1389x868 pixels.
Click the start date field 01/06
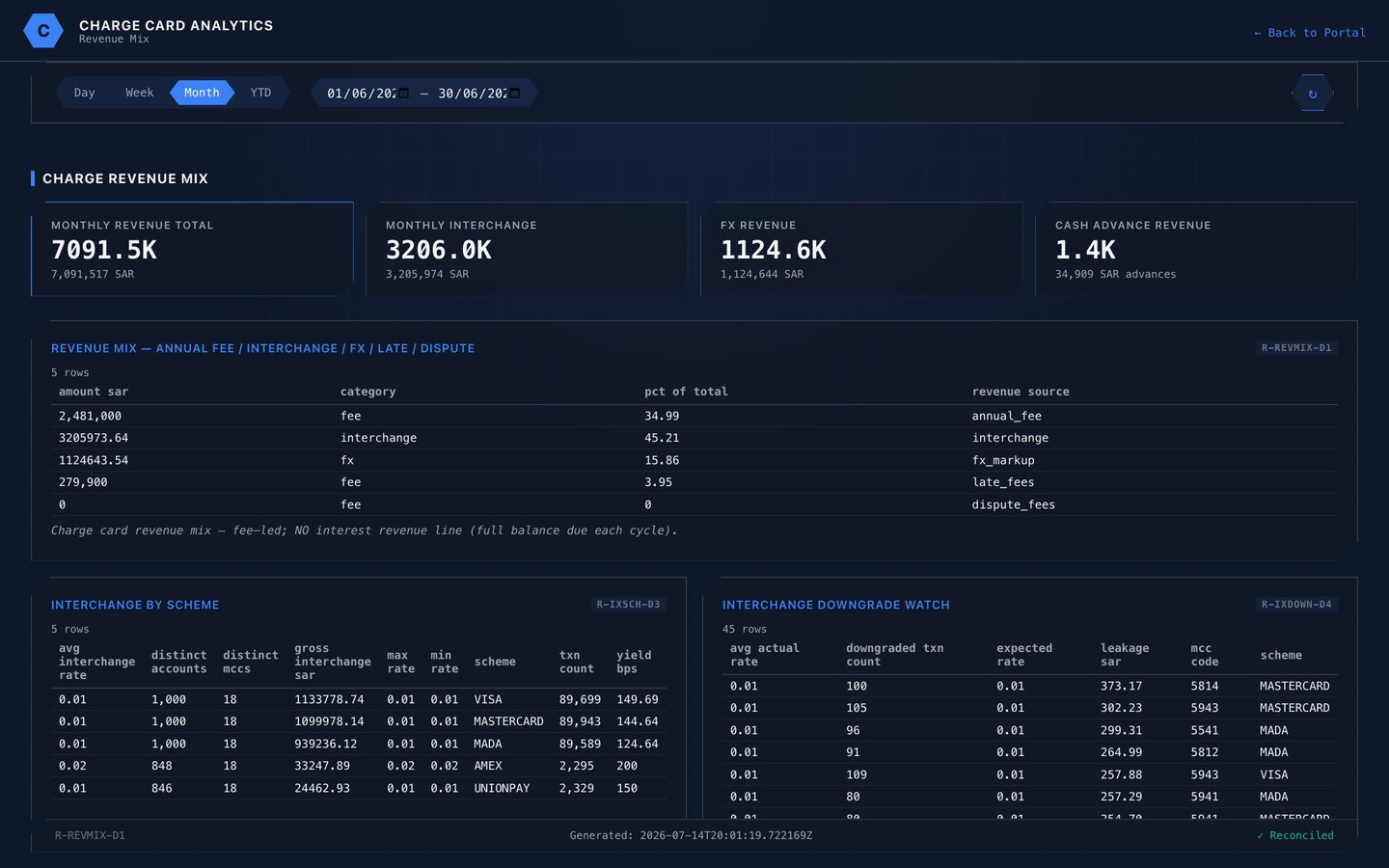(x=368, y=94)
